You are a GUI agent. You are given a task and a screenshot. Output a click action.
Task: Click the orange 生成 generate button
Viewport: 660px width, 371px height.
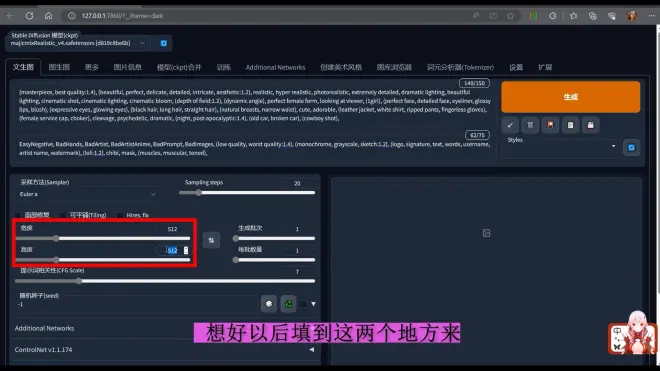coord(570,97)
